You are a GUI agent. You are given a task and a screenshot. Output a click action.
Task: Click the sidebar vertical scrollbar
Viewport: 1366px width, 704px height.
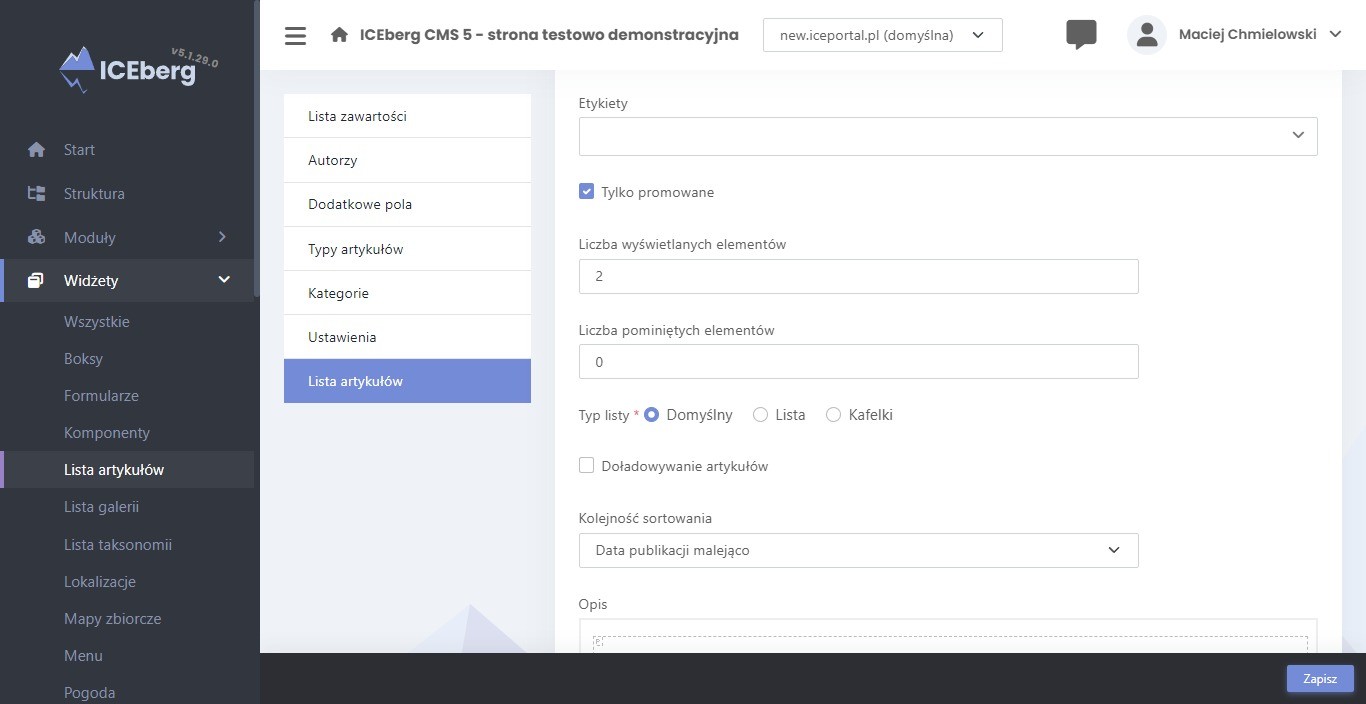pos(256,150)
